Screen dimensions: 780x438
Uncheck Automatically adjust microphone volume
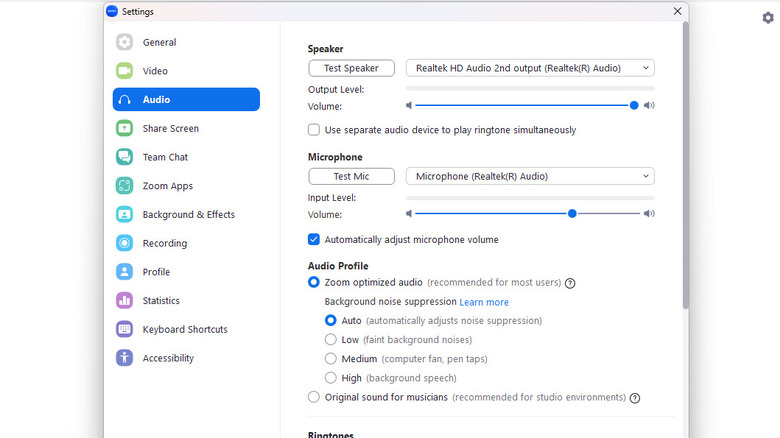(314, 240)
